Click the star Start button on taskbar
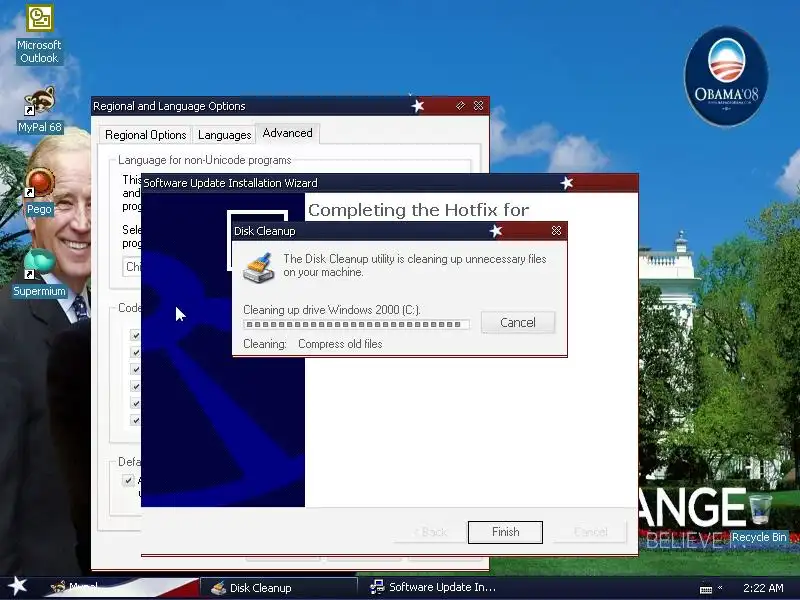 (x=17, y=586)
